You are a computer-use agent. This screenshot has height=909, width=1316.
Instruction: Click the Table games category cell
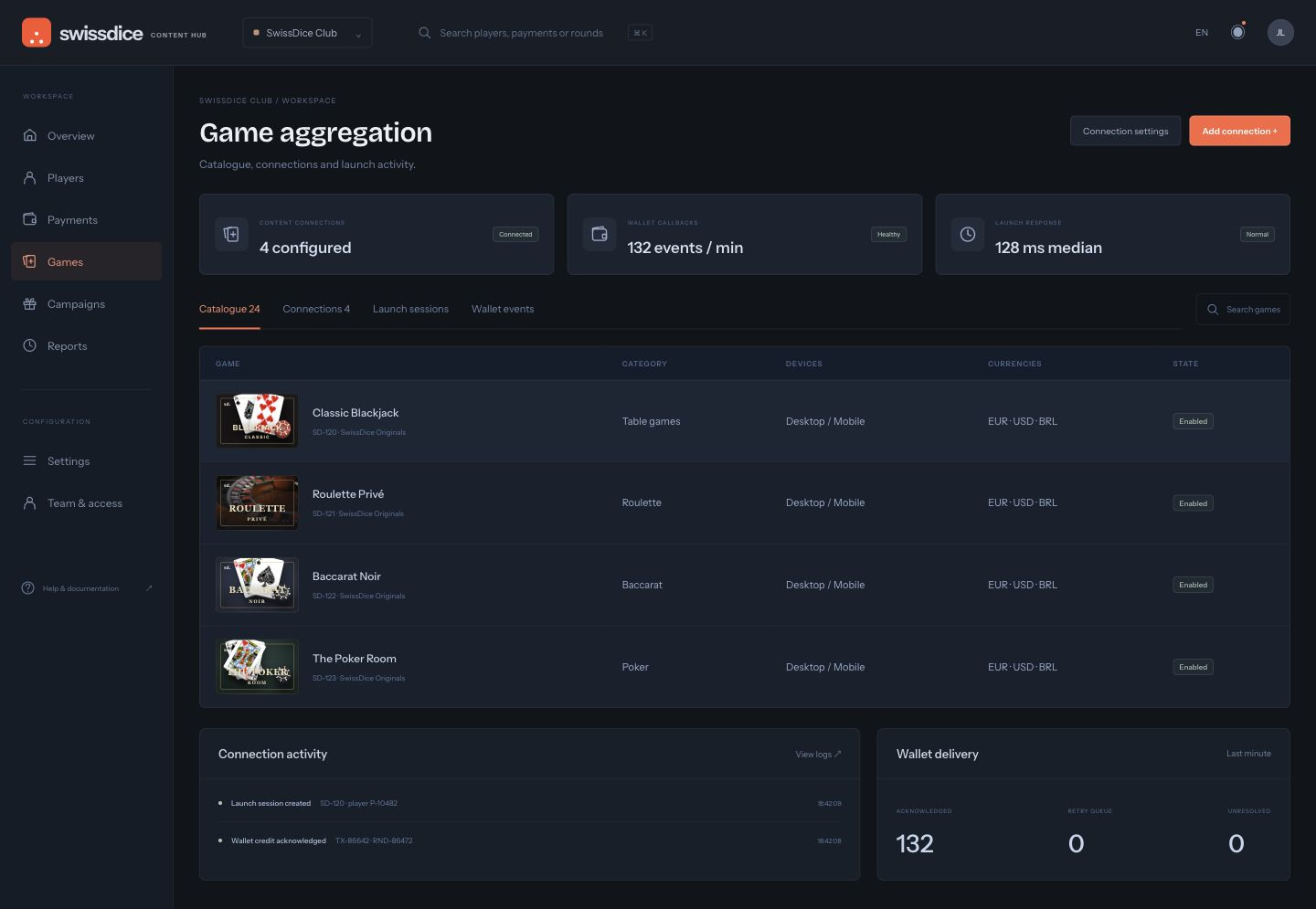click(651, 421)
